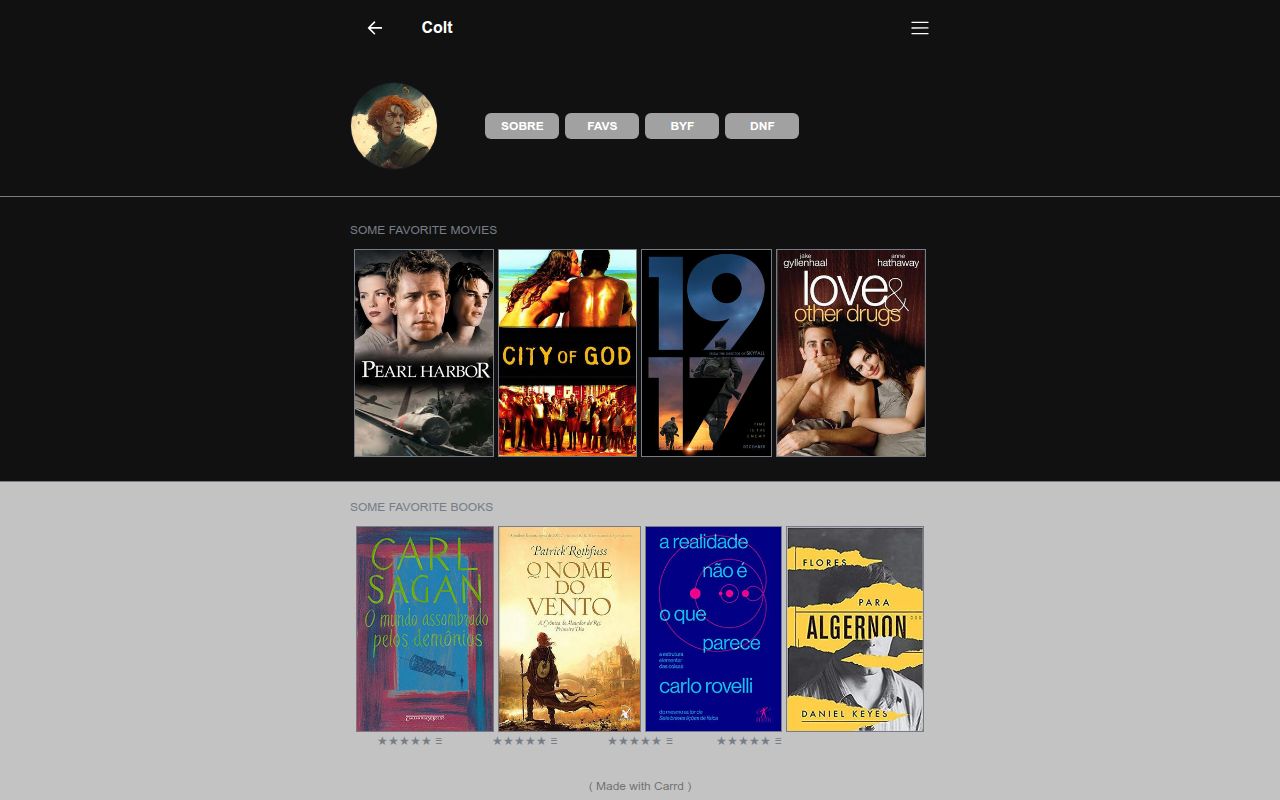Open the Carl Sagan book cover
Viewport: 1280px width, 800px height.
pos(425,629)
